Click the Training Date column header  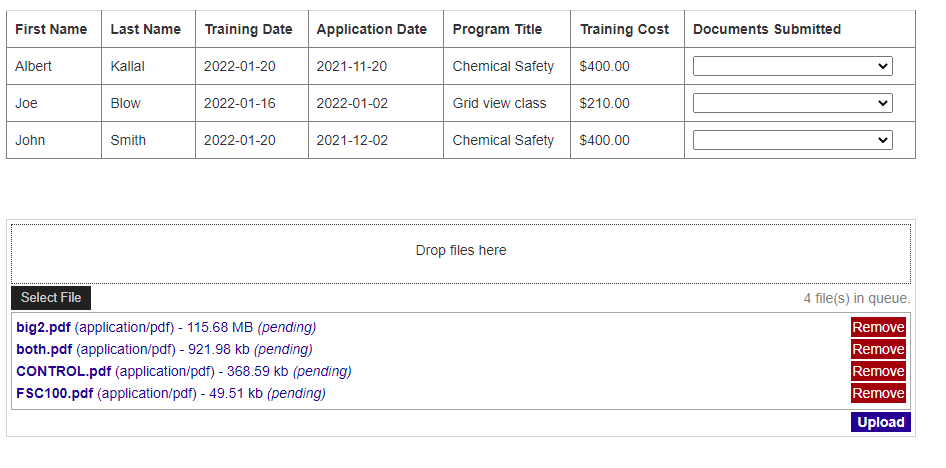click(248, 29)
